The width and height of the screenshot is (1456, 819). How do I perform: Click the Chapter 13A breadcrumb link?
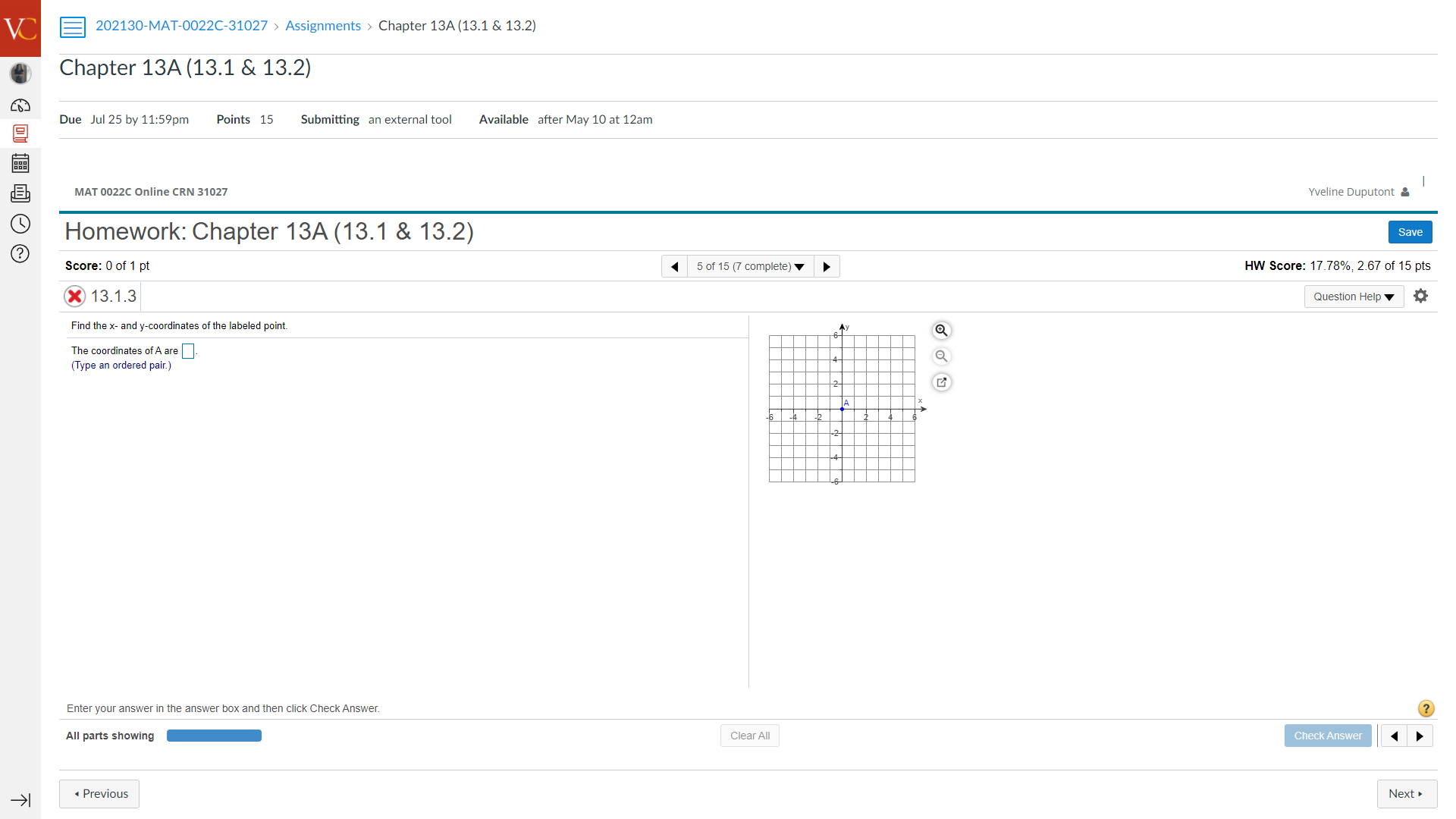tap(457, 25)
